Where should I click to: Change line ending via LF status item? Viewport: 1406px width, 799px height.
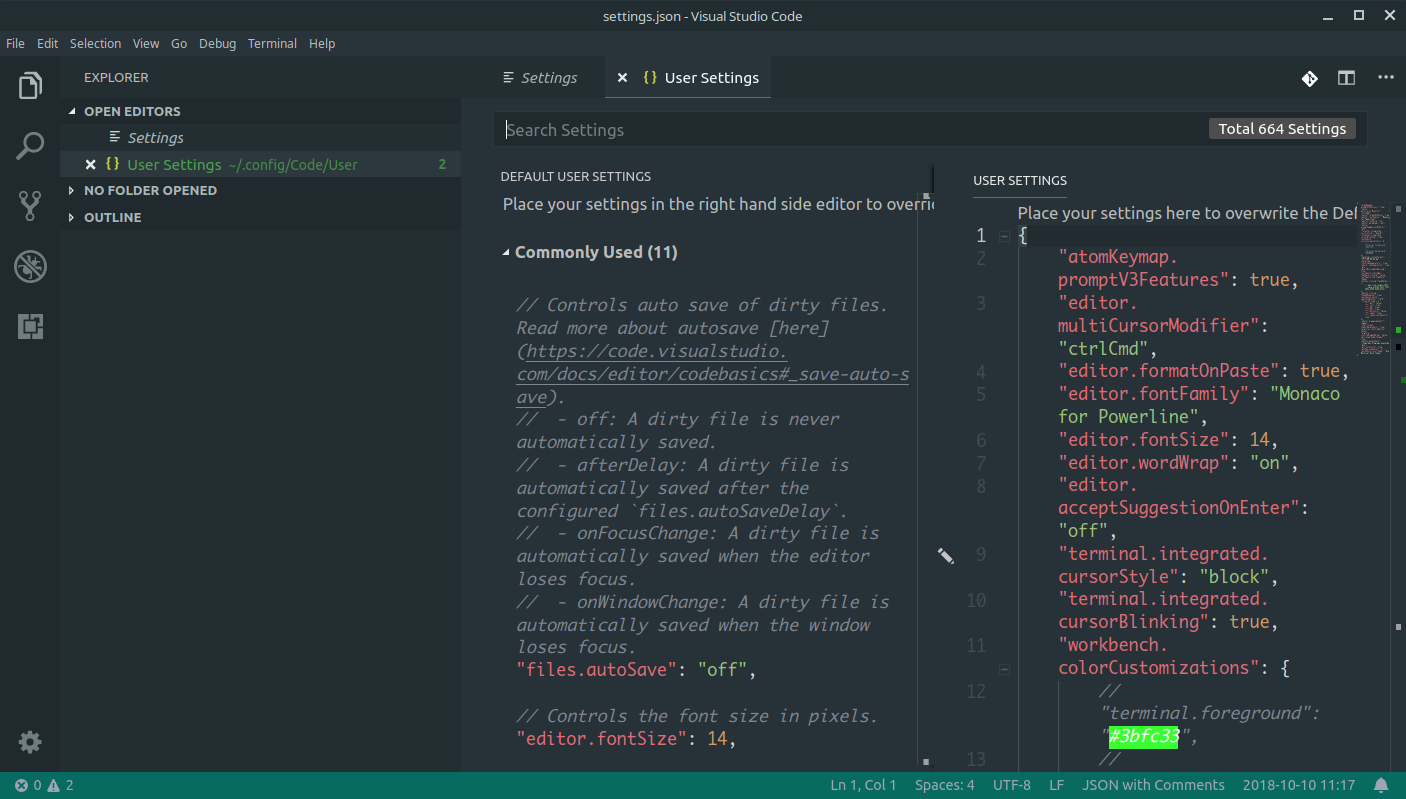pyautogui.click(x=1056, y=785)
